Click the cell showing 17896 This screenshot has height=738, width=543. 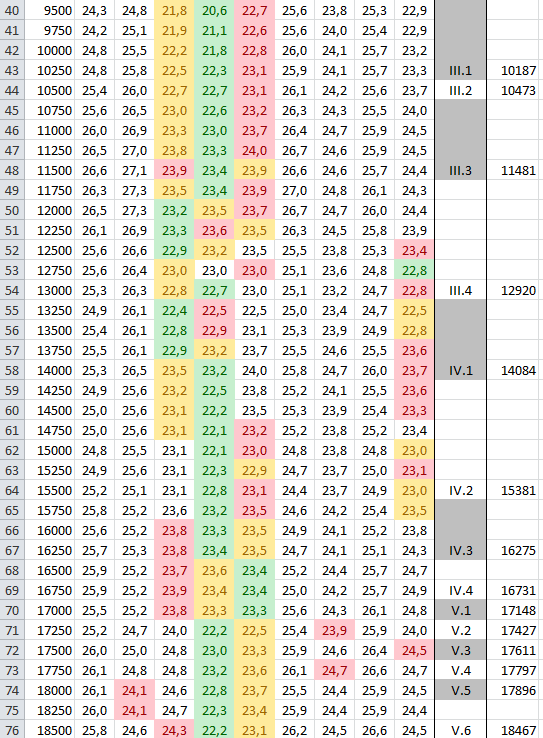(515, 690)
